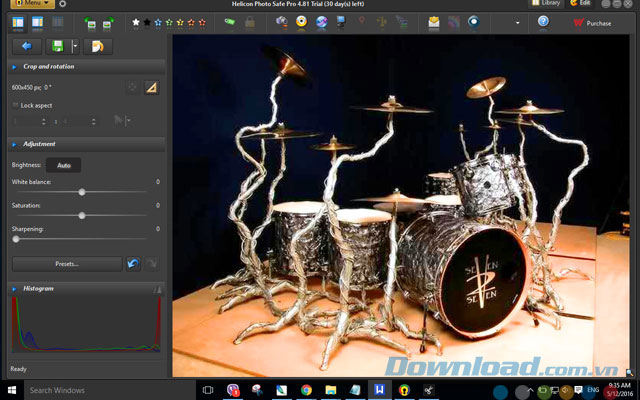
Task: Rotate the image with the left rotate icon
Action: [91, 22]
